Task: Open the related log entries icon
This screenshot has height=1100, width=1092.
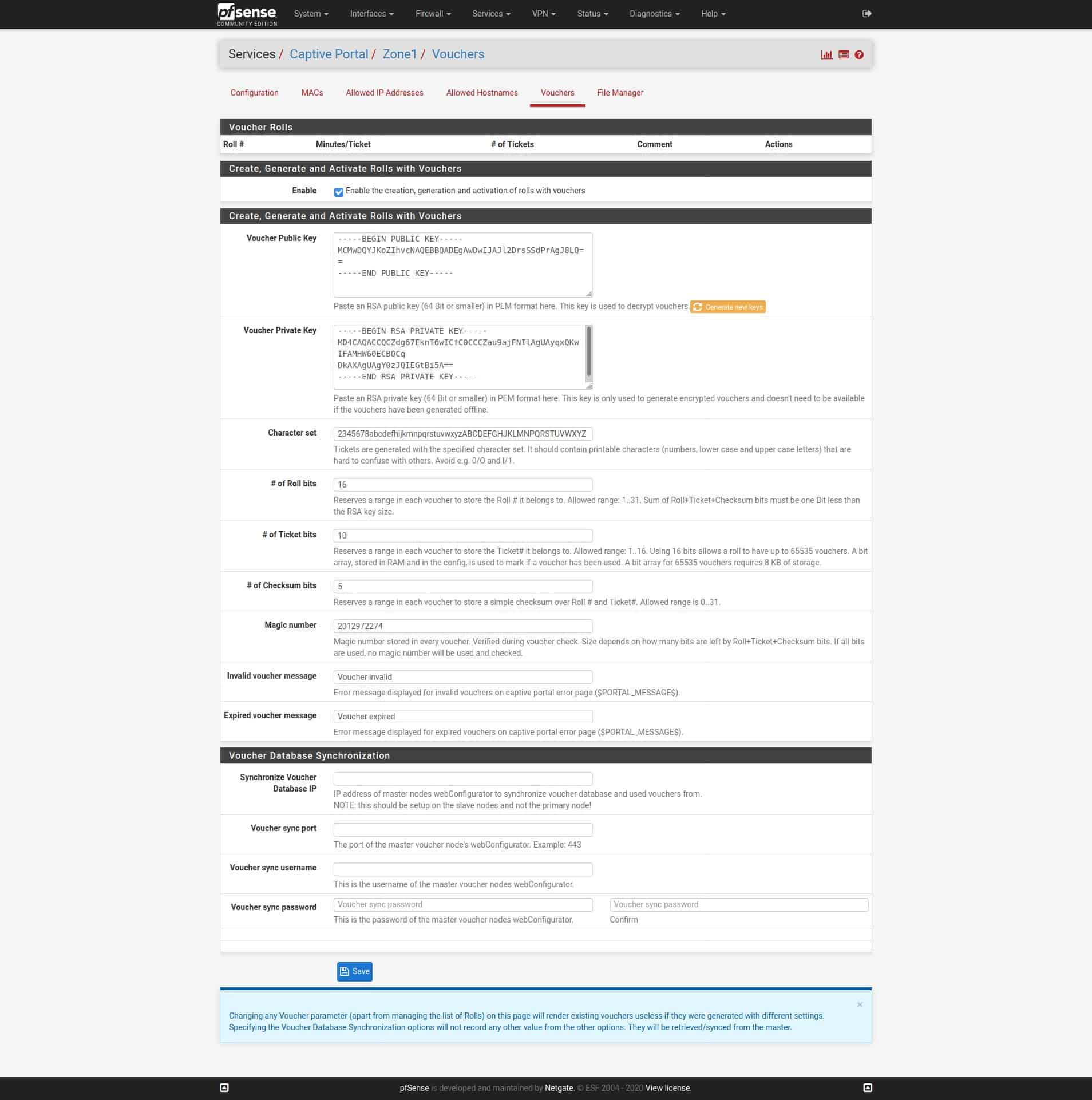Action: pyautogui.click(x=844, y=55)
